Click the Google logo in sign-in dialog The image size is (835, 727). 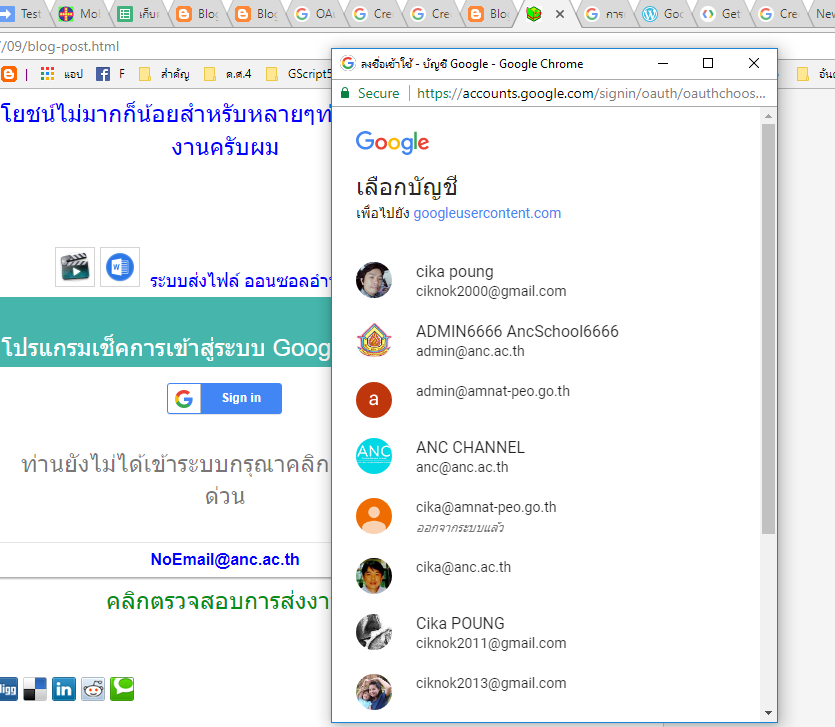392,143
